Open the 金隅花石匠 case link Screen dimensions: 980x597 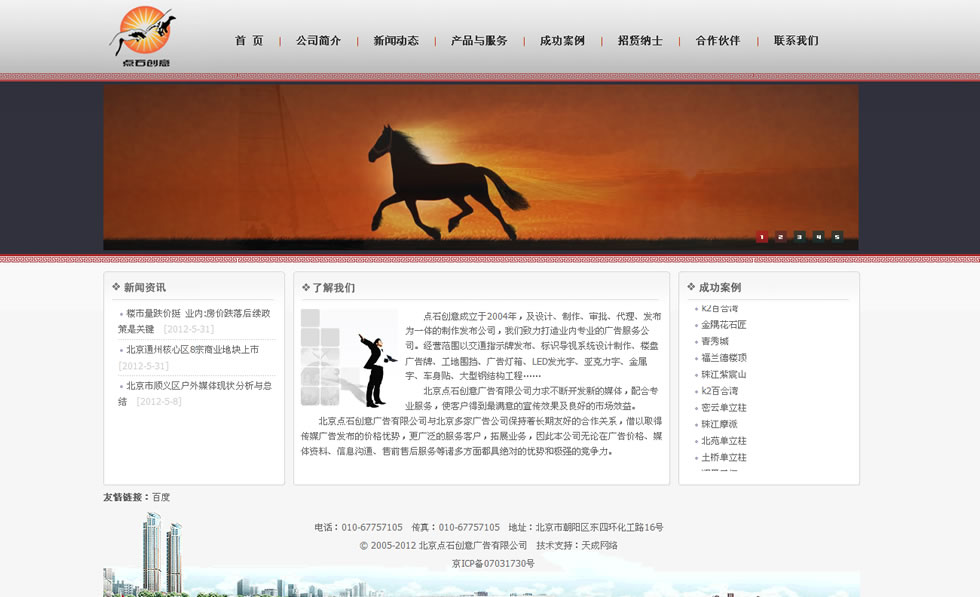(723, 325)
